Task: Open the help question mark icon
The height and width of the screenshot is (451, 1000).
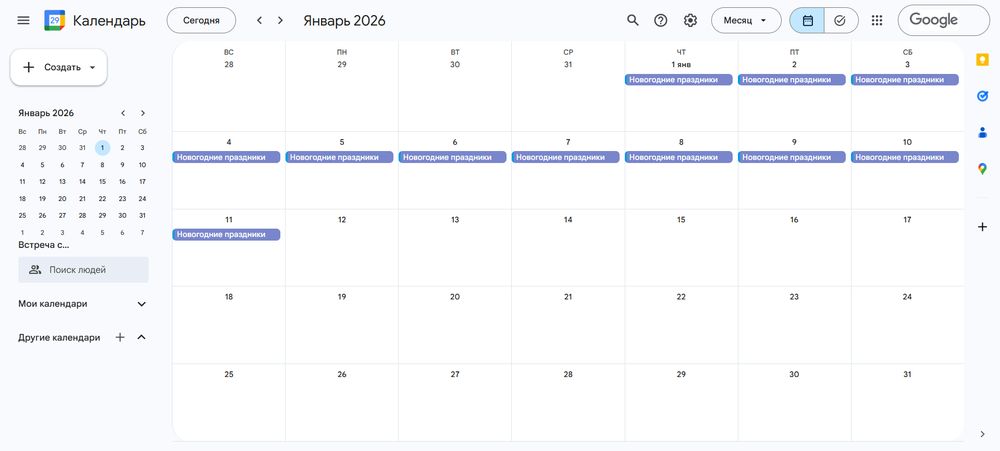Action: [661, 20]
